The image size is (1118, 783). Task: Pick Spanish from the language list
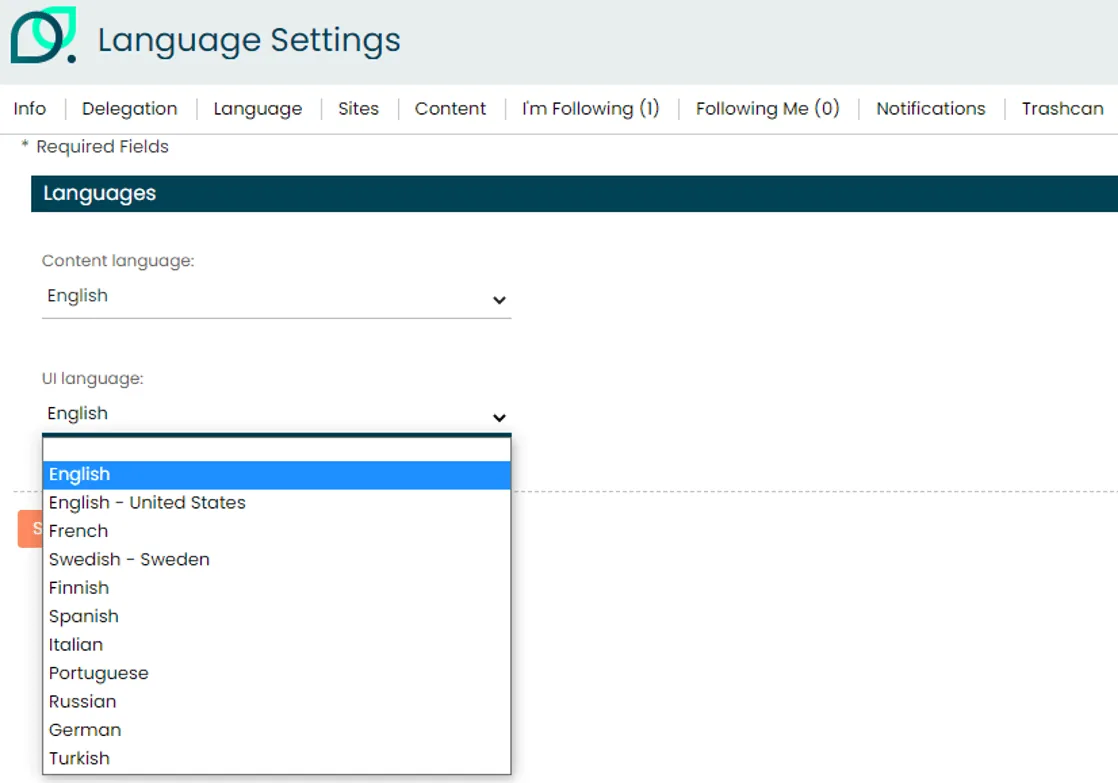[x=277, y=617]
